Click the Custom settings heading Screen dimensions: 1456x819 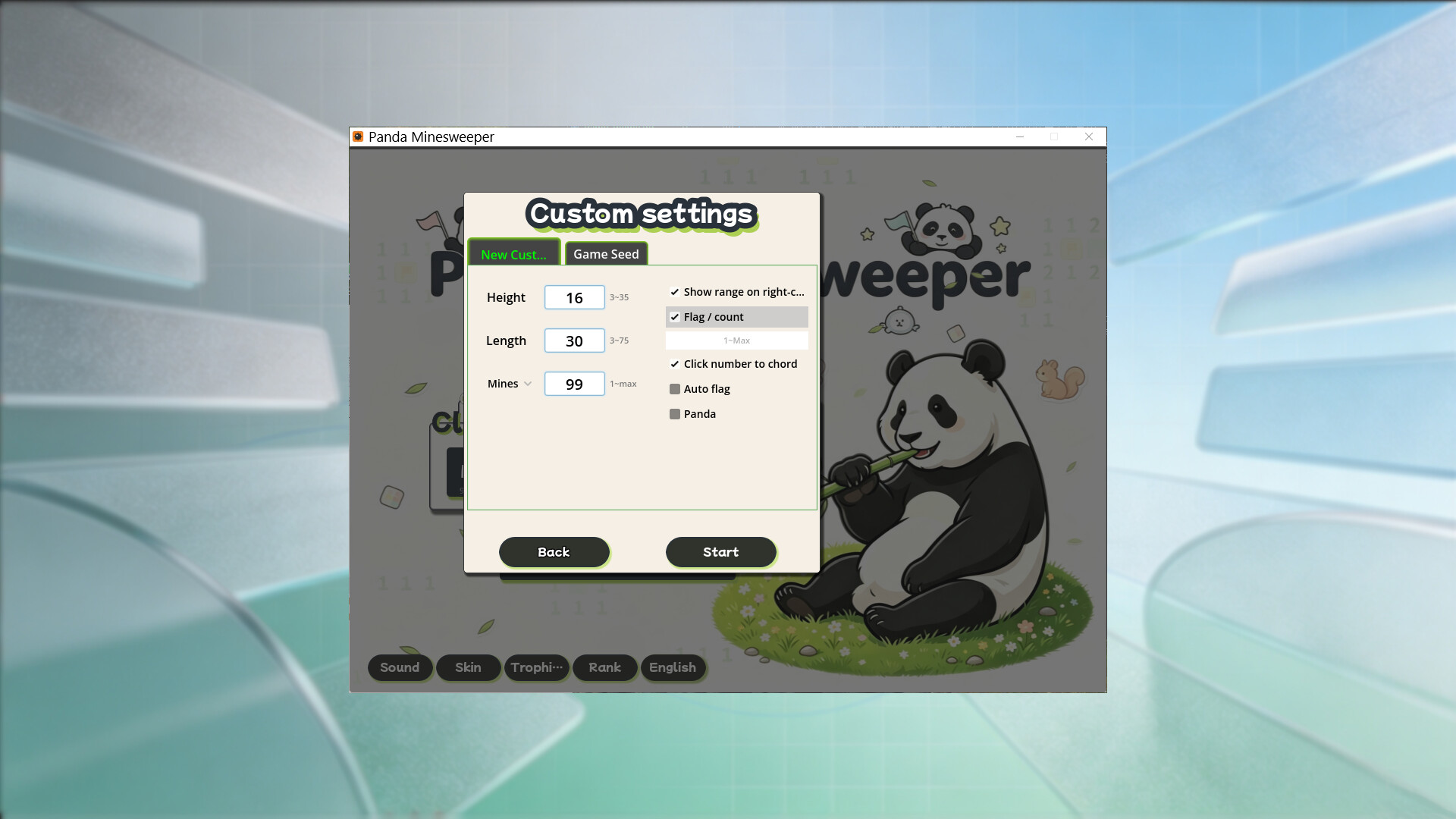pyautogui.click(x=642, y=214)
